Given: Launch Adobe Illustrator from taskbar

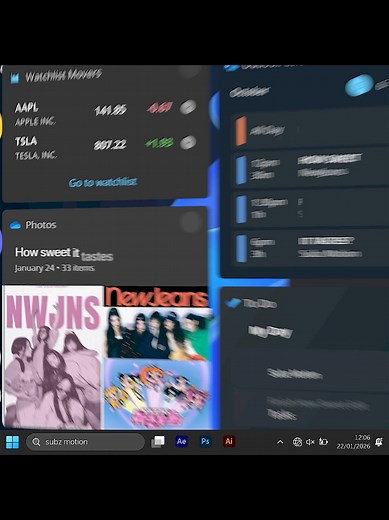Looking at the screenshot, I should [229, 441].
